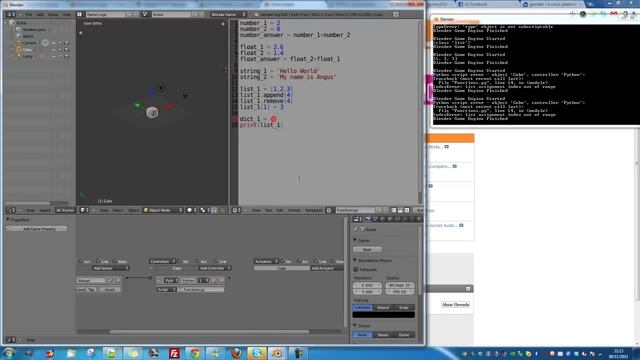Click Add Game Property button
Image resolution: width=640 pixels, height=360 pixels.
37,229
